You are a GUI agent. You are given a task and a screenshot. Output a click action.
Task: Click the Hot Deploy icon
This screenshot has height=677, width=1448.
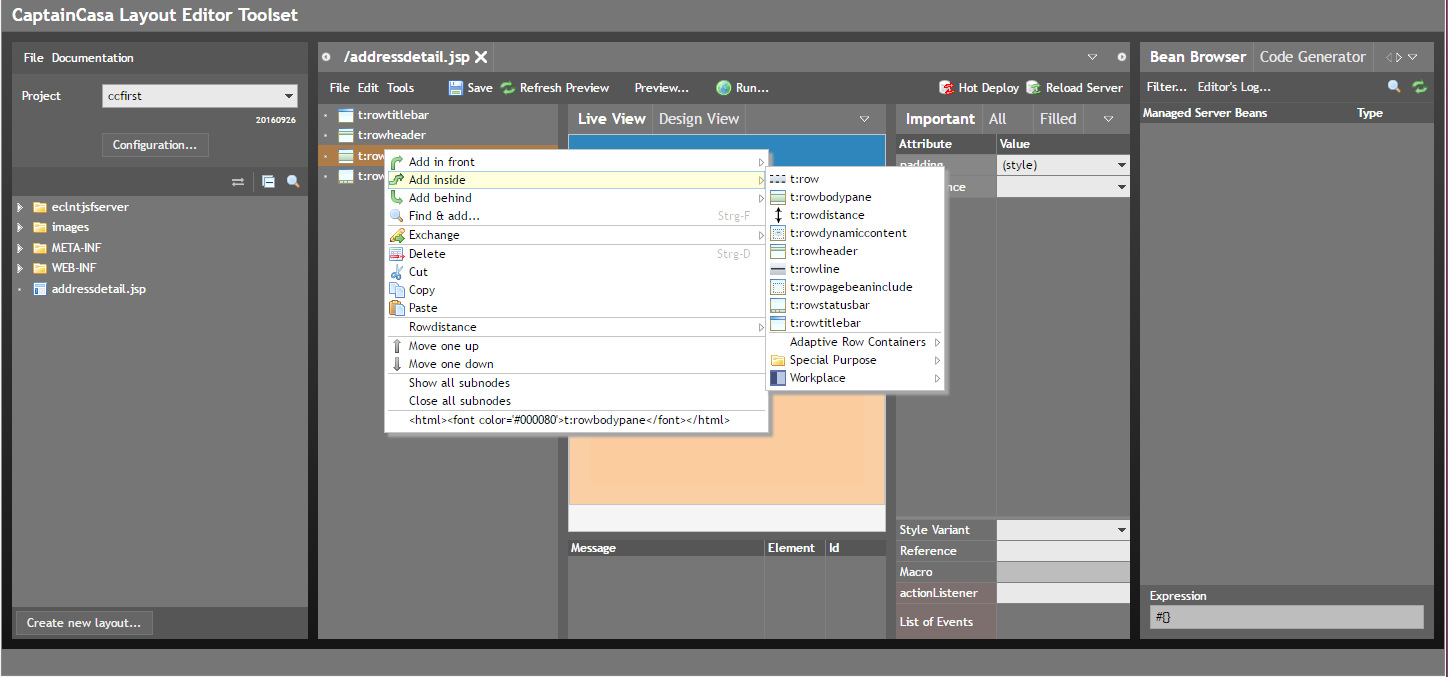(x=946, y=88)
